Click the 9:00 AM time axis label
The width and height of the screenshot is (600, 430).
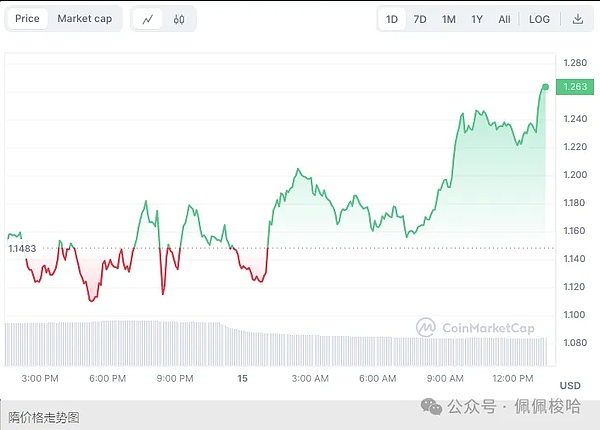pyautogui.click(x=445, y=378)
